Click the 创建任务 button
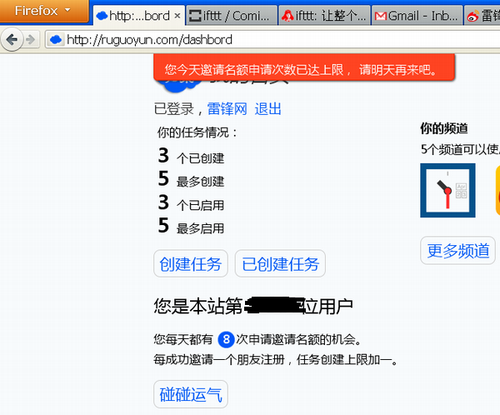 [191, 264]
